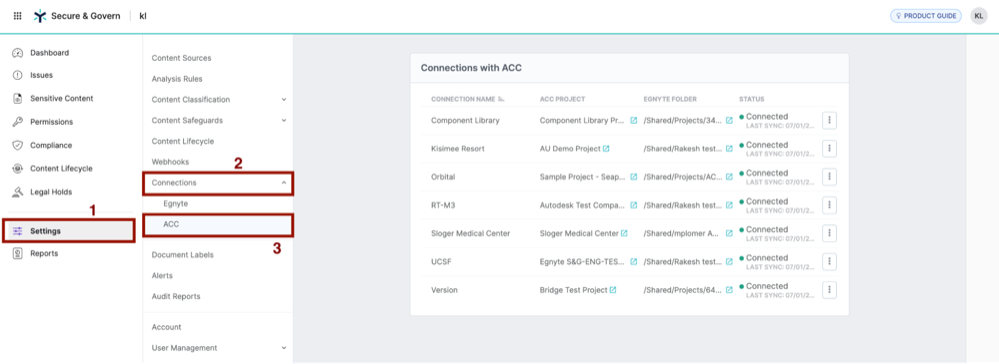Open Issues in the sidebar

click(x=41, y=75)
